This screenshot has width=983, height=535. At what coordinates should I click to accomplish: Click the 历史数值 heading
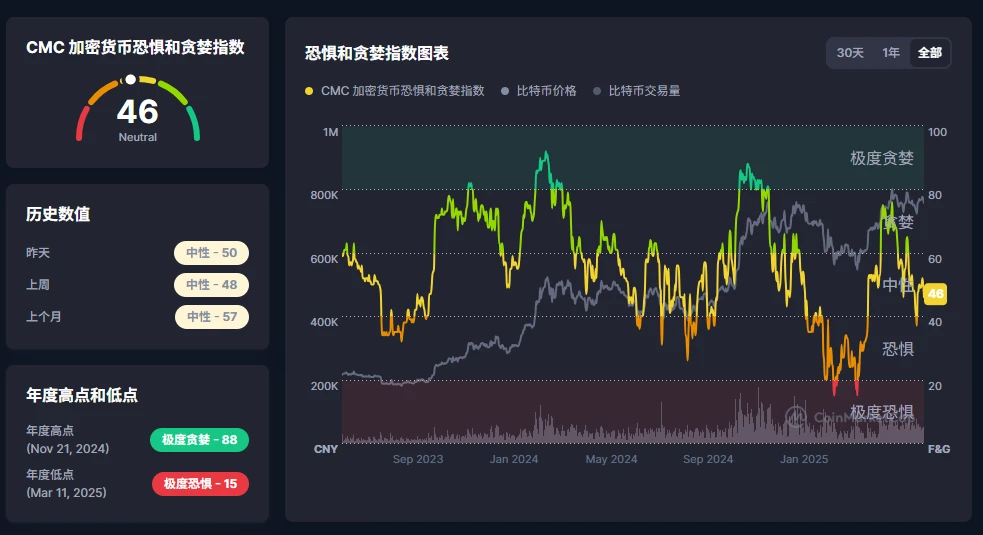tap(58, 214)
